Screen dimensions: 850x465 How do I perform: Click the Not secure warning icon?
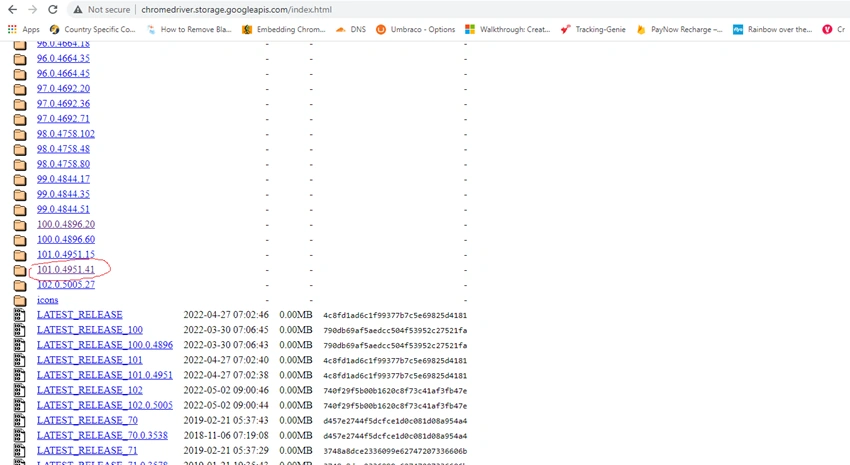[x=78, y=10]
